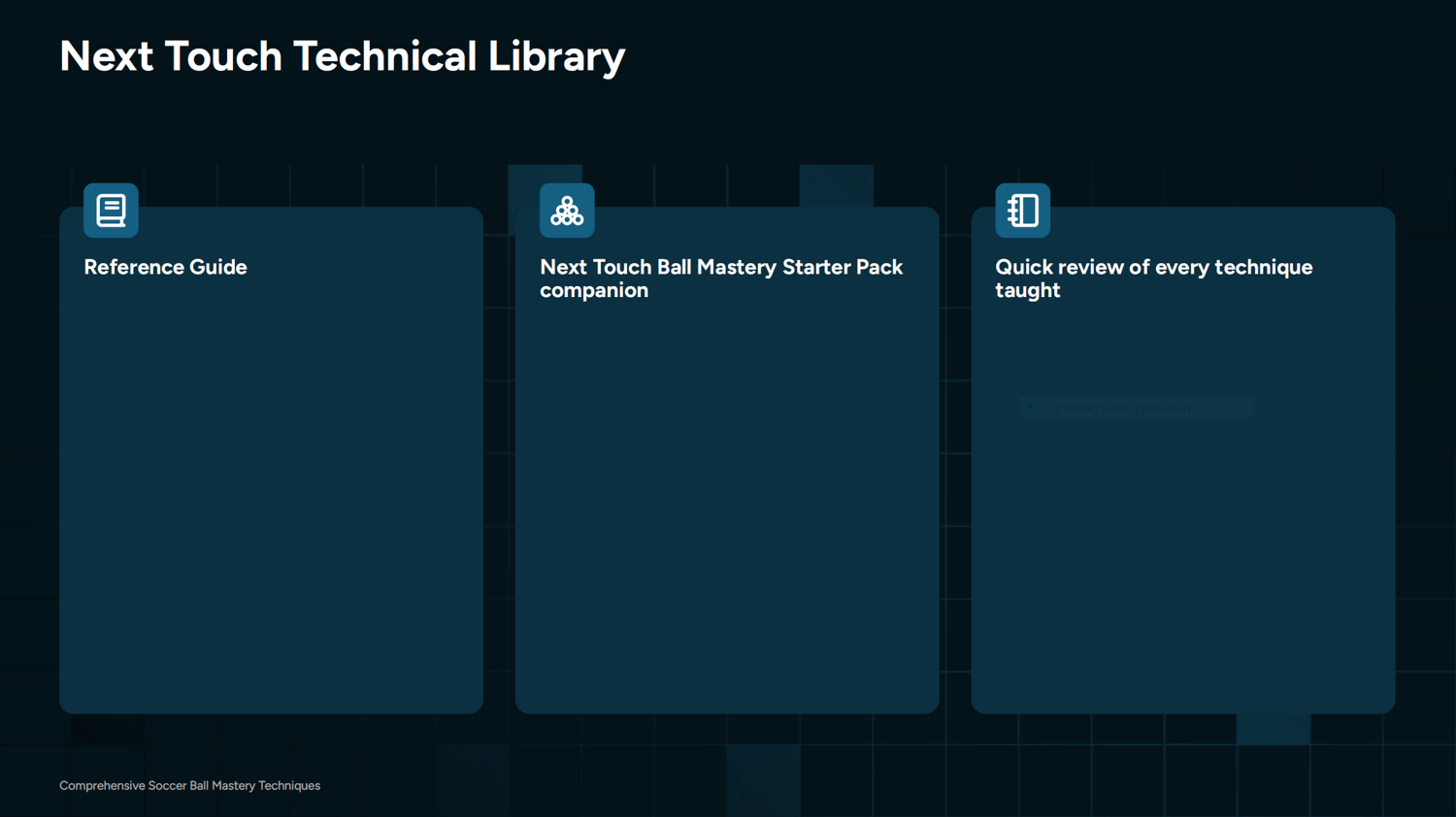Click the book icon above Reference Guide
This screenshot has height=817, width=1456.
click(x=111, y=211)
